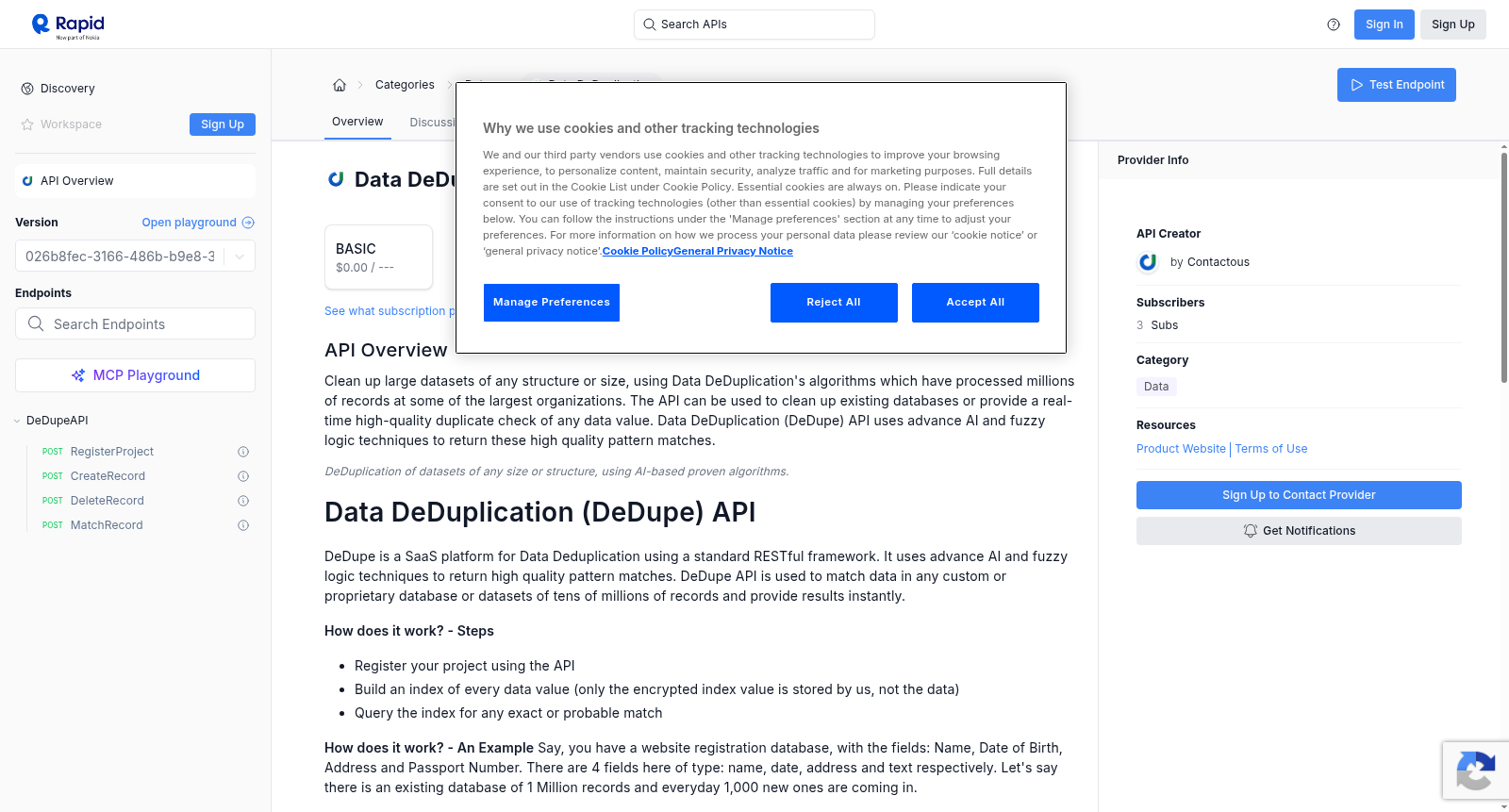Click Accept All cookies button

pyautogui.click(x=975, y=303)
